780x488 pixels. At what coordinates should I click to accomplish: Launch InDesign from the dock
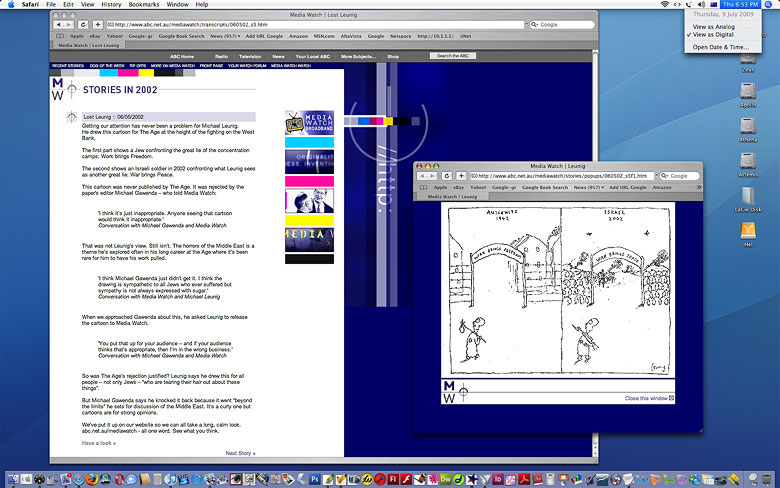(497, 479)
